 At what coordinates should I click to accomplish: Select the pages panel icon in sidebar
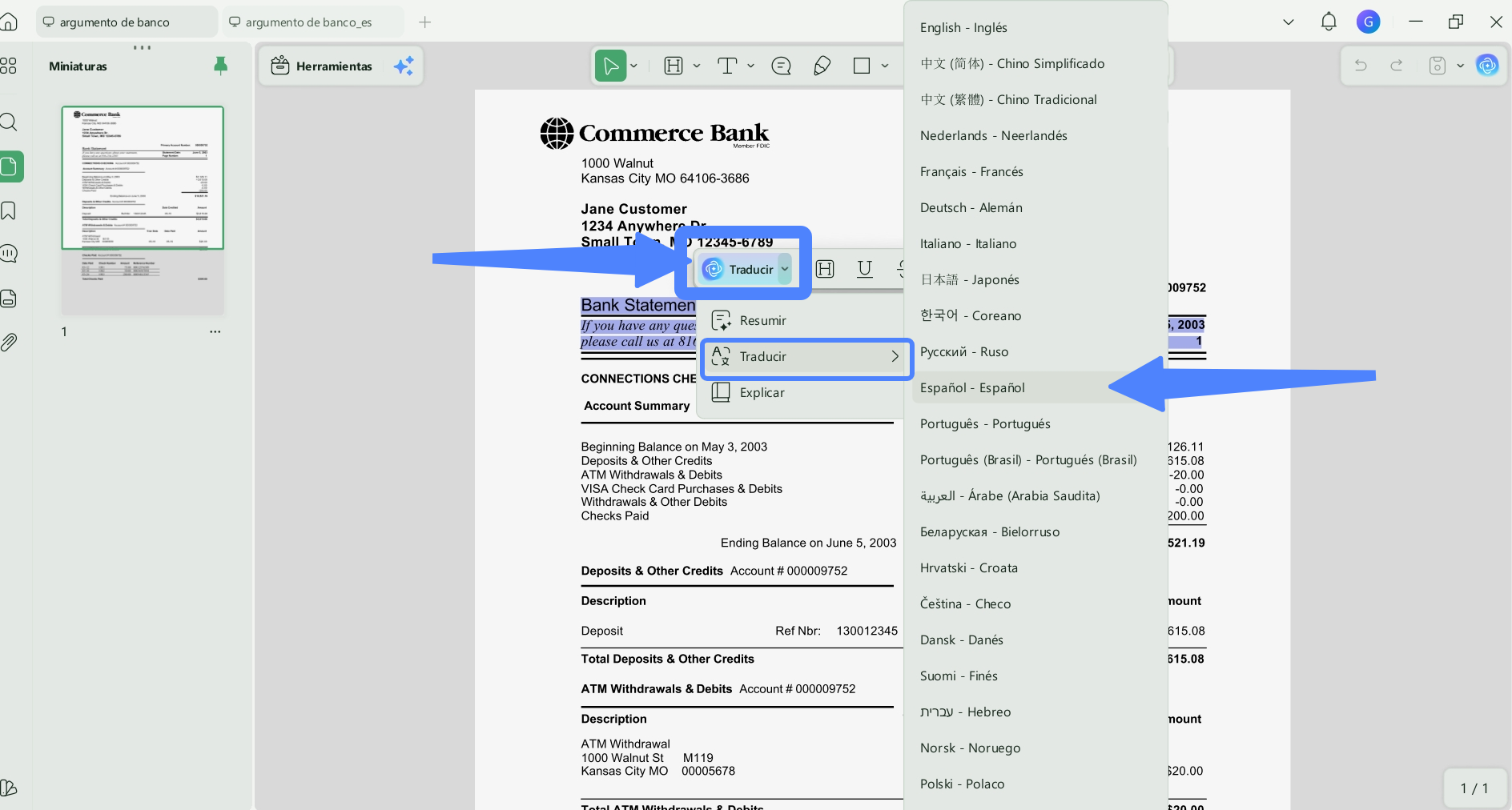point(10,166)
